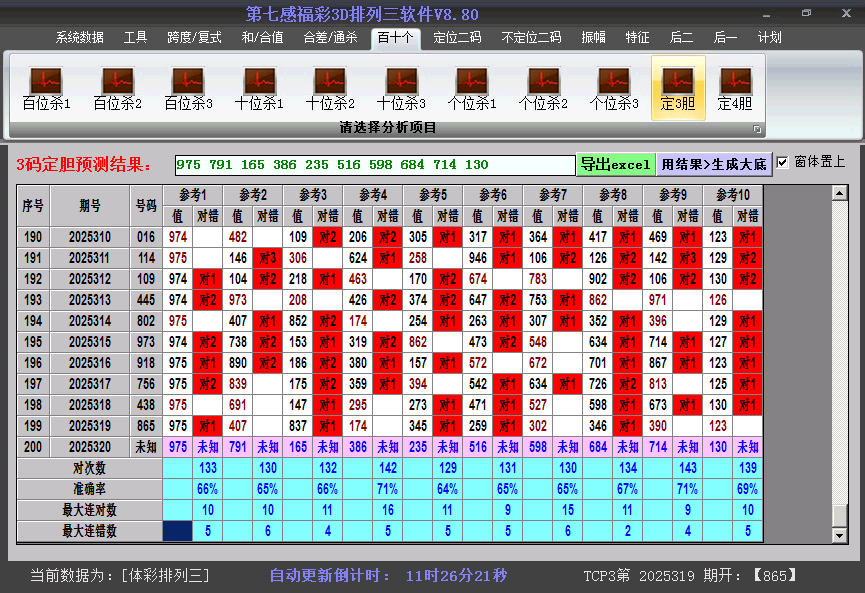Viewport: 865px width, 593px height.
Task: Open the 工具 menu
Action: click(x=135, y=37)
